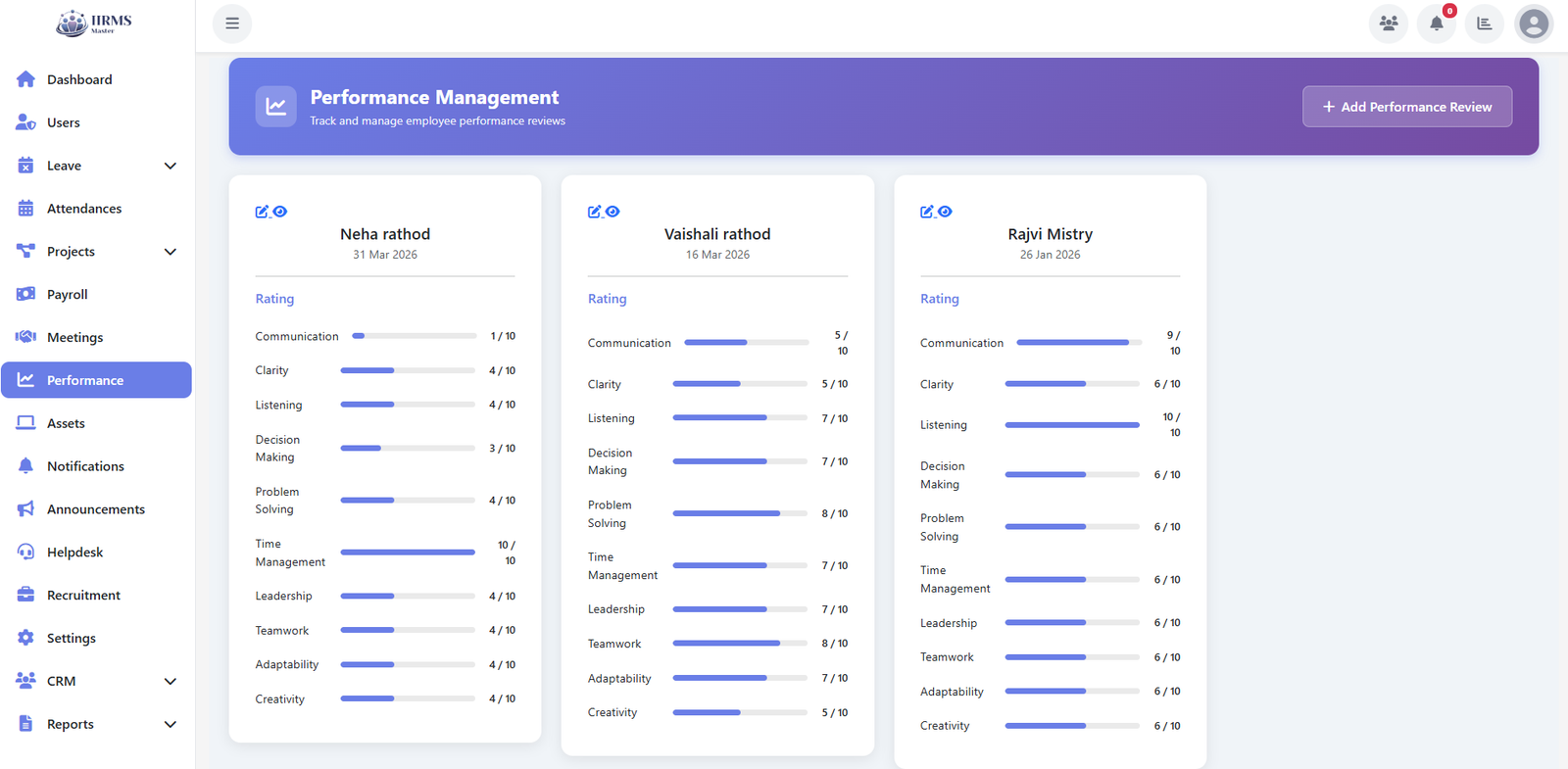Click the Users icon in sidebar
Viewport: 1568px width, 769px height.
pos(25,122)
